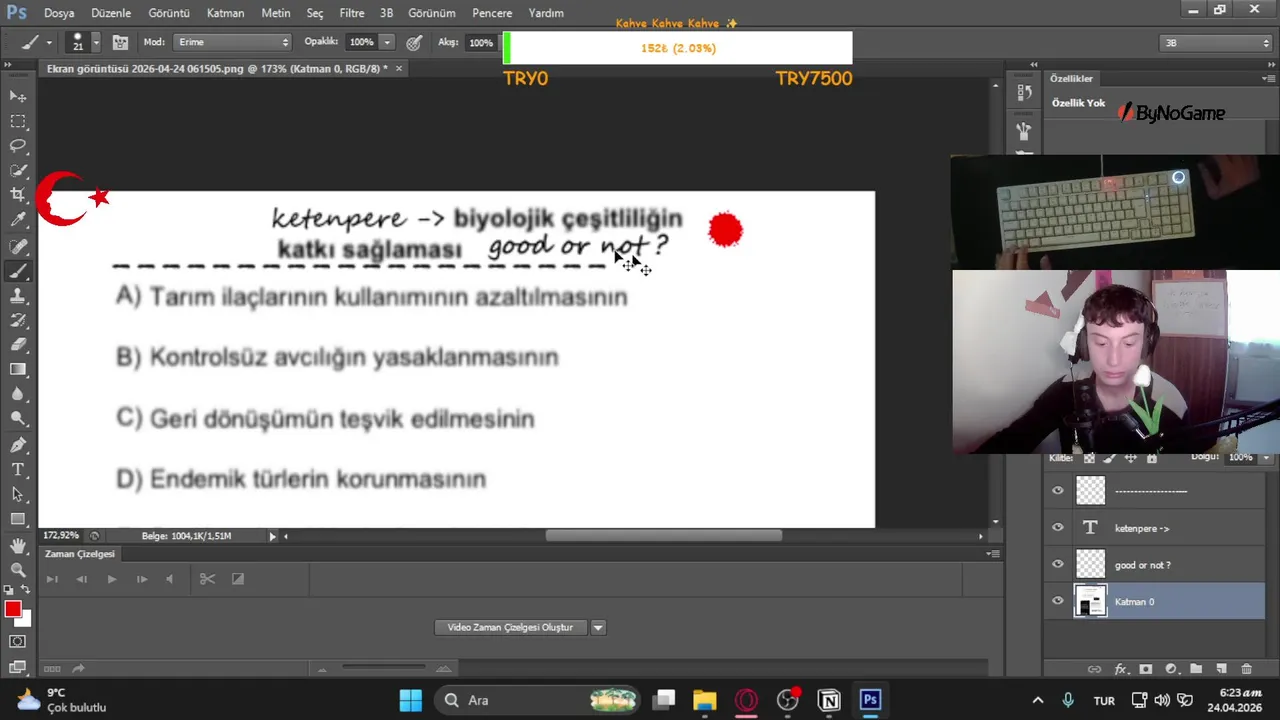Select the Zoom tool in toolbox
1280x720 pixels.
(x=18, y=570)
